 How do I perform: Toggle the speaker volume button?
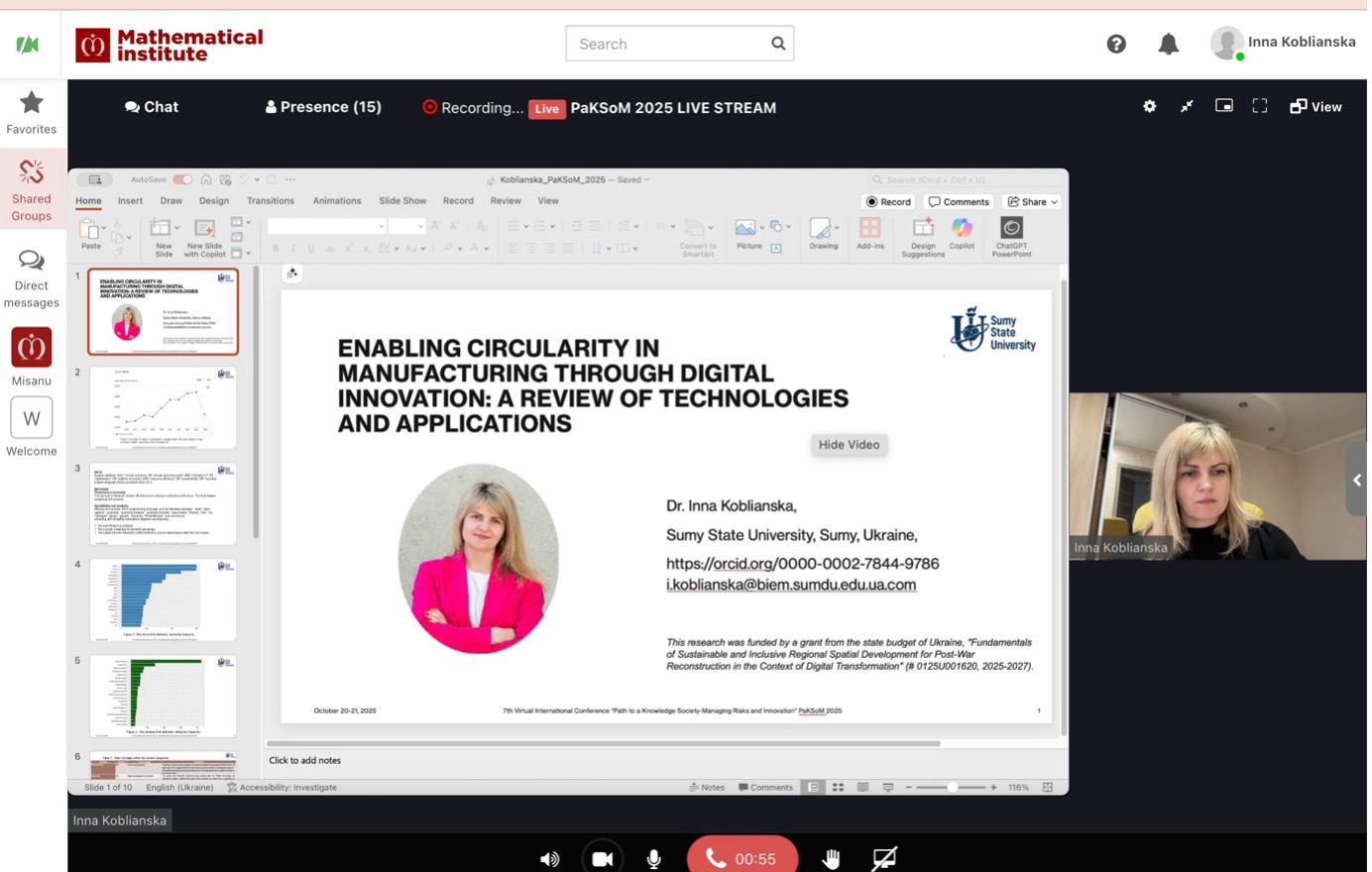[x=549, y=858]
